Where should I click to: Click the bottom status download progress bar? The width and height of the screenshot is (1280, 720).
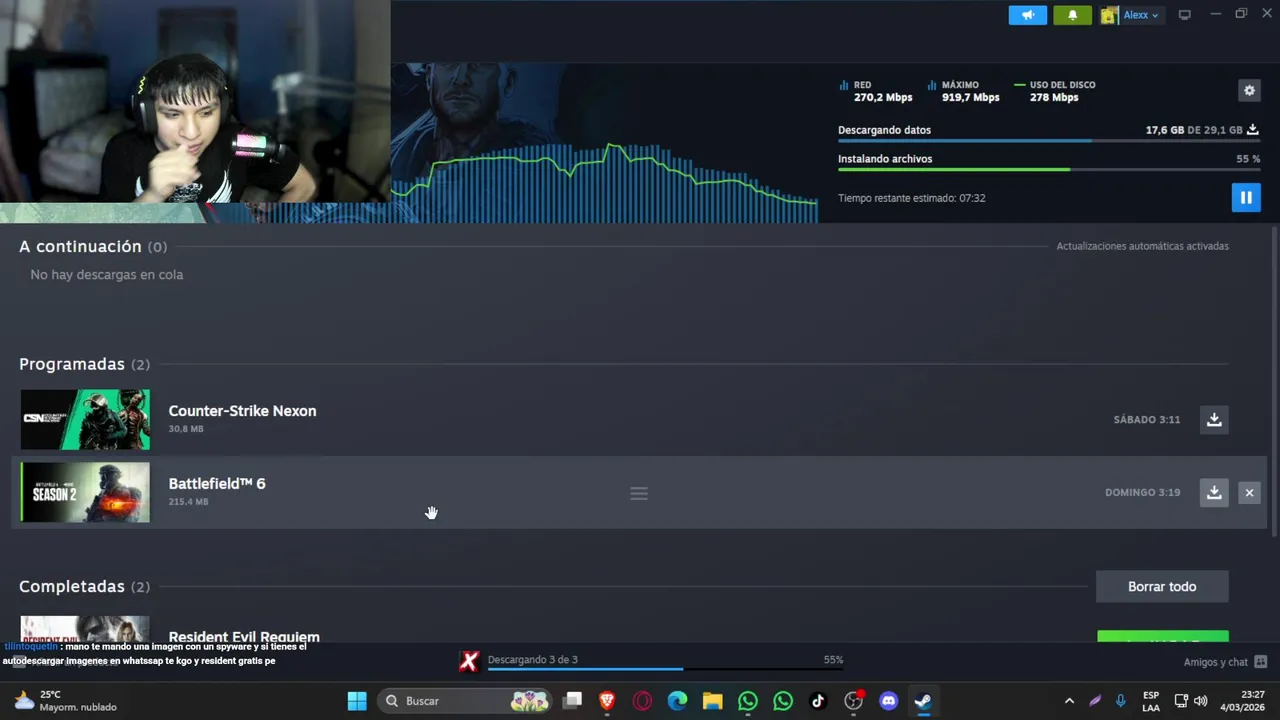pyautogui.click(x=664, y=669)
